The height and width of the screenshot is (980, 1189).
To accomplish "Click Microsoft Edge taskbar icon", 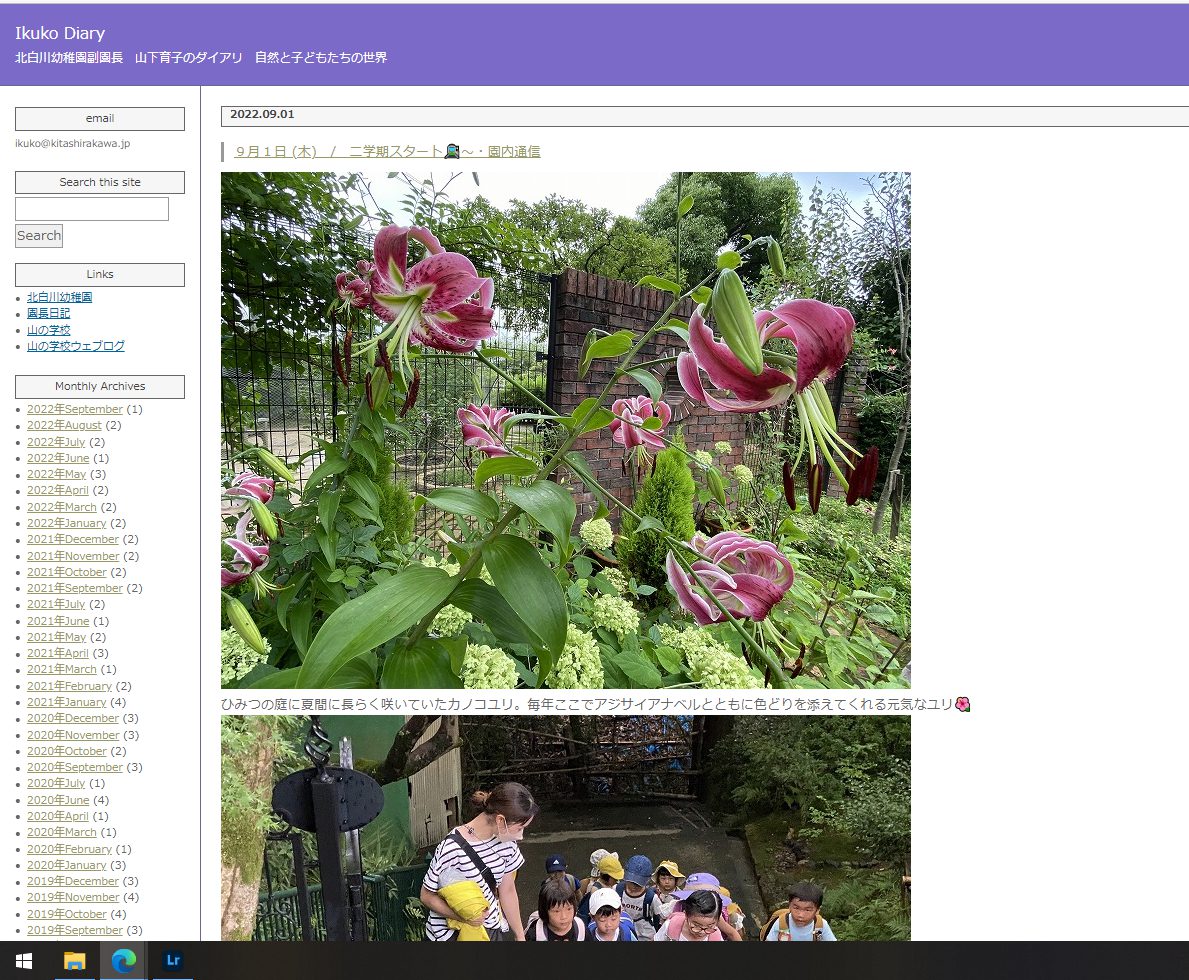I will point(124,961).
